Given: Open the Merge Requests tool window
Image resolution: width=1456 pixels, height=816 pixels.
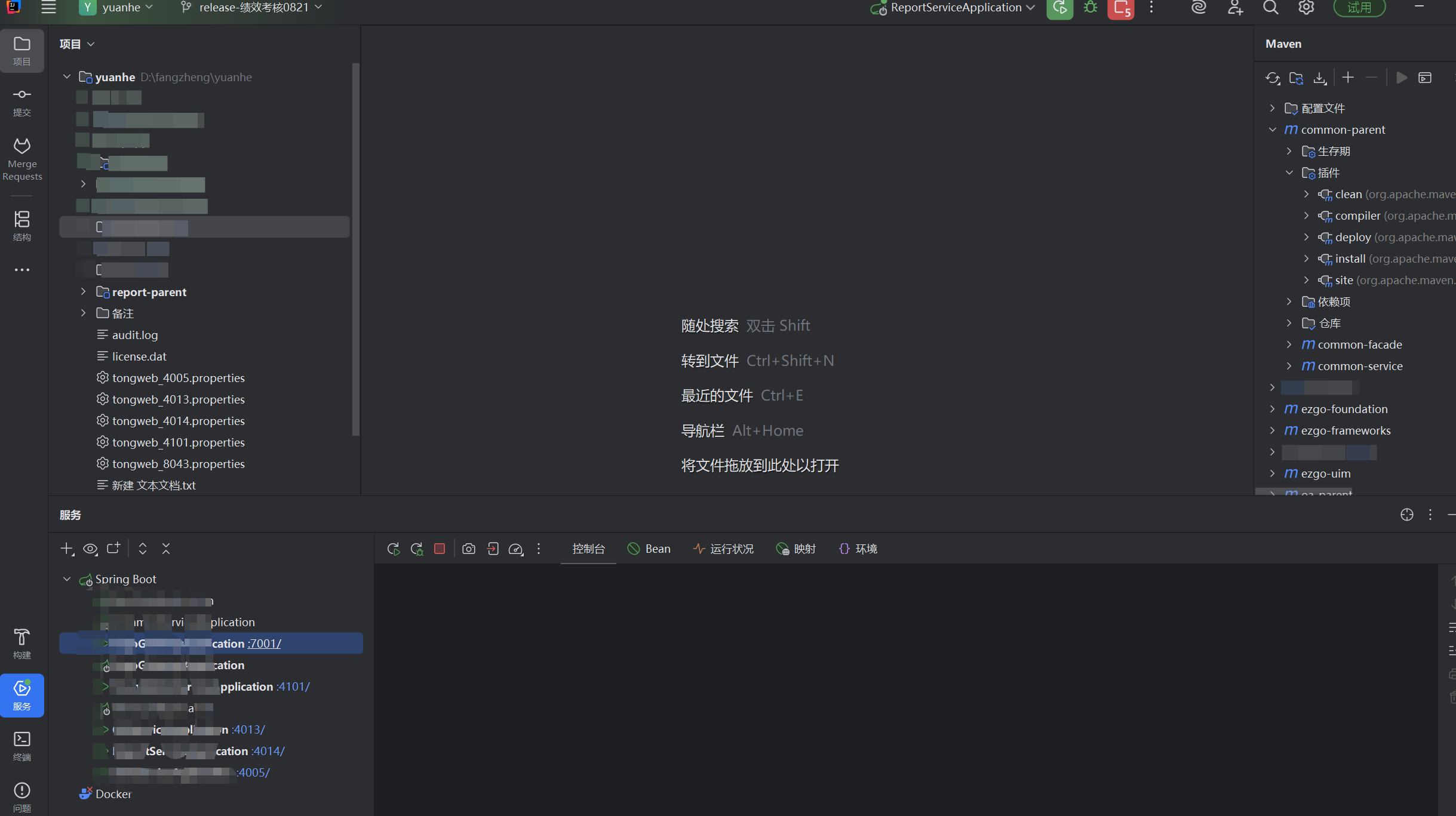Looking at the screenshot, I should click(22, 159).
